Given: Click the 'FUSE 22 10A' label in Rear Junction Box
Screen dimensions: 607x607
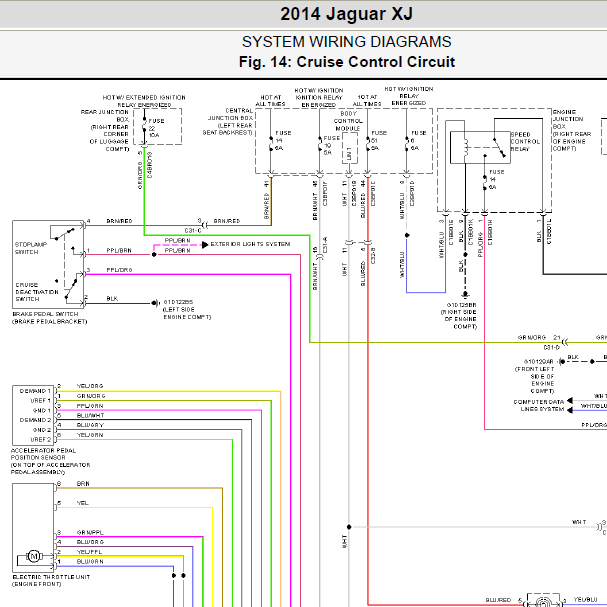Looking at the screenshot, I should point(156,128).
